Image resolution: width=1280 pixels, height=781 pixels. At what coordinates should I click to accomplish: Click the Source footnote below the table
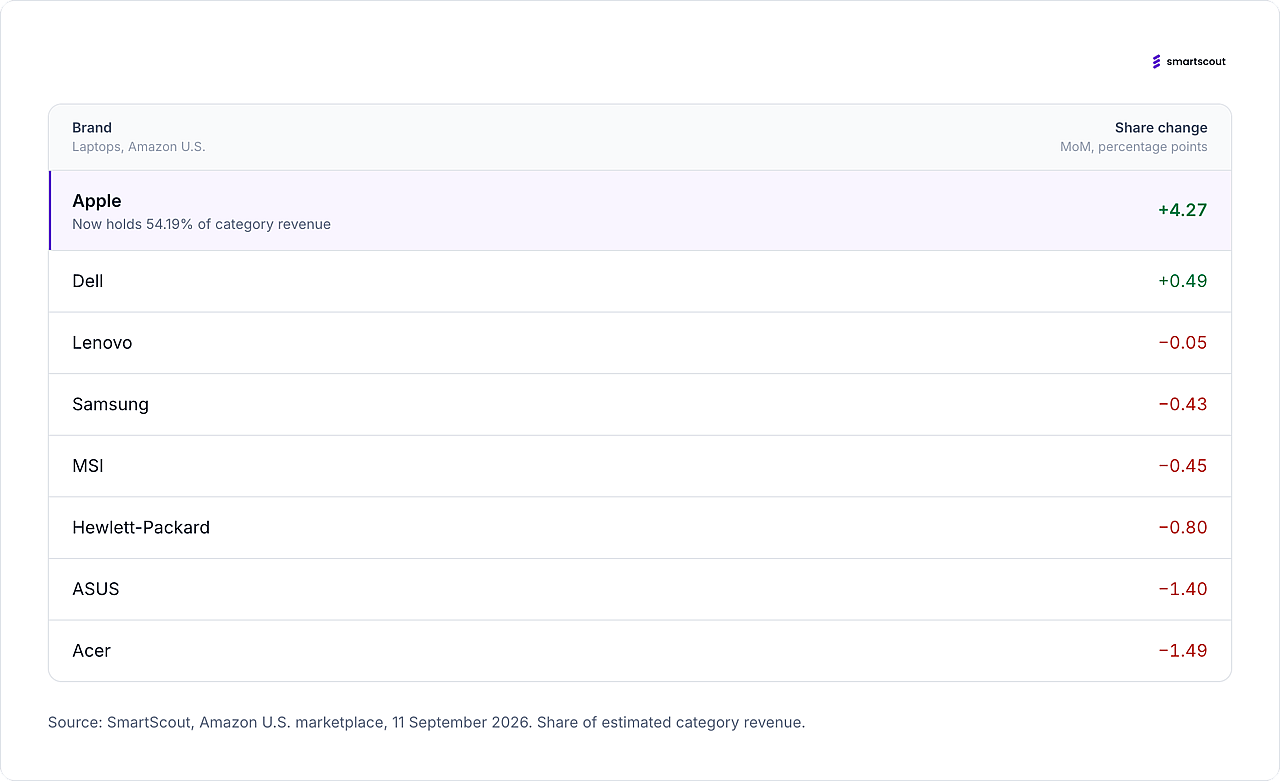pos(426,722)
